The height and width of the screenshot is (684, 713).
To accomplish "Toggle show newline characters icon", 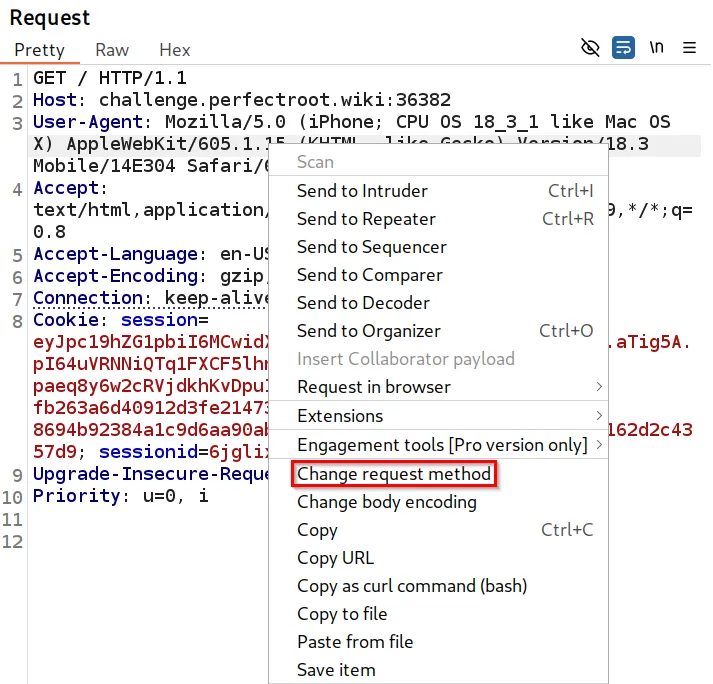I will tap(657, 47).
